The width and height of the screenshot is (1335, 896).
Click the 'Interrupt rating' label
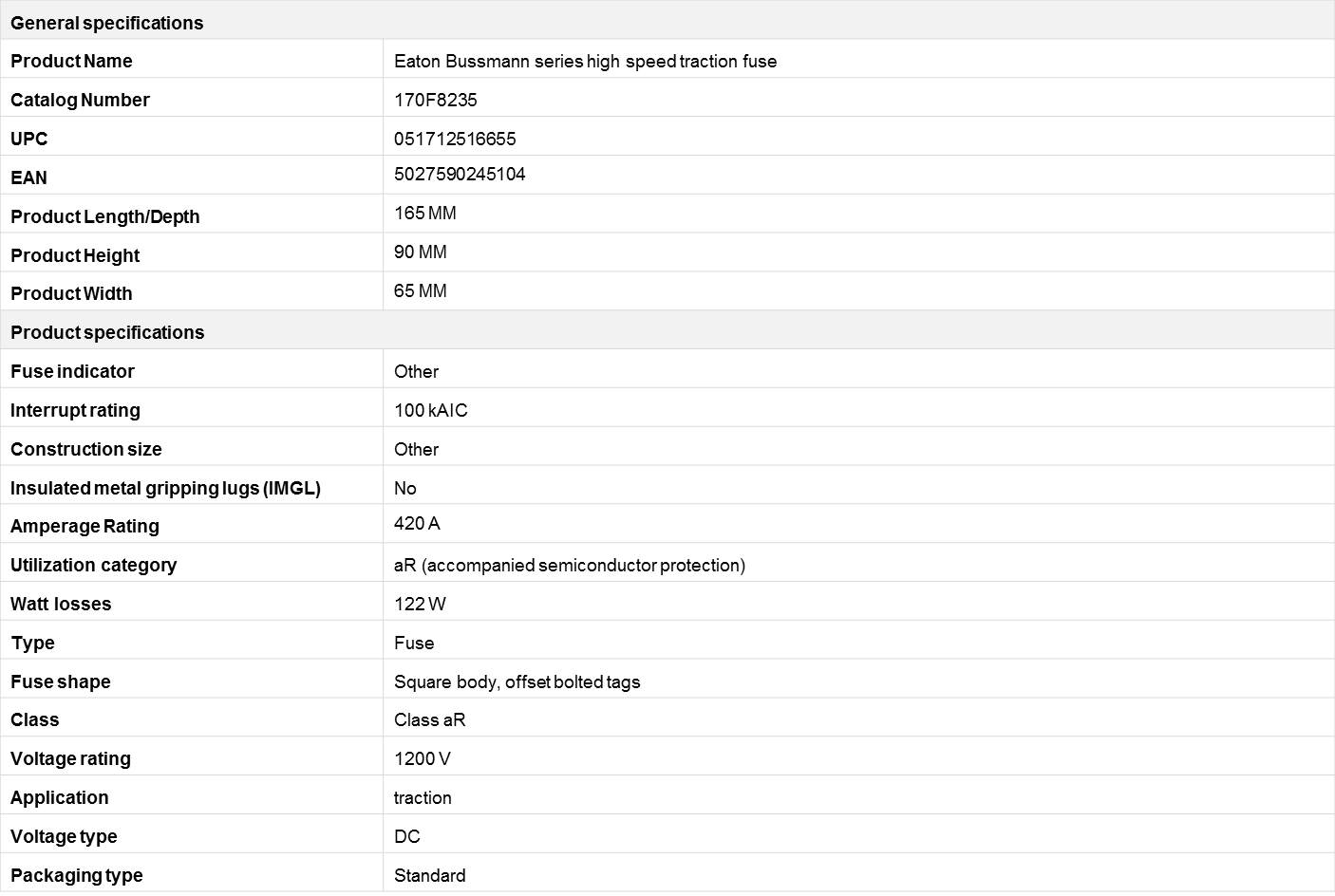[75, 410]
